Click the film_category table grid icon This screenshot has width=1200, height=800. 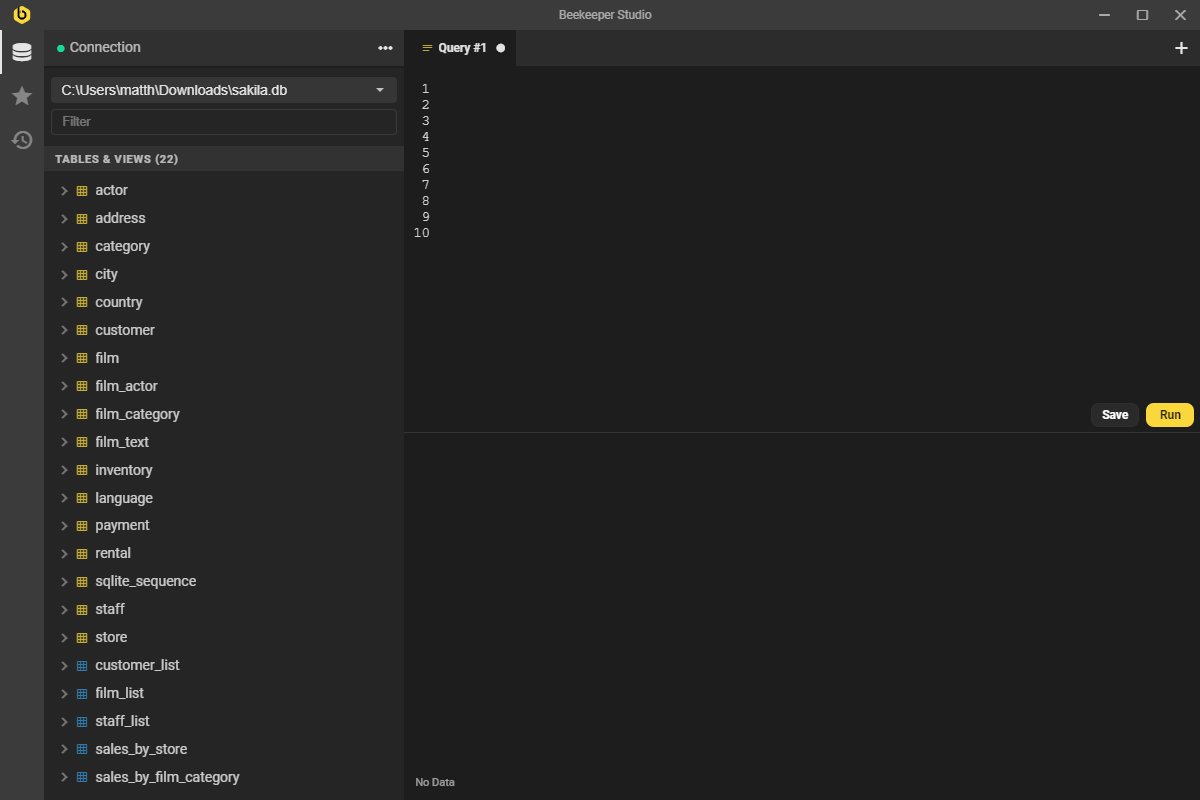coord(82,415)
